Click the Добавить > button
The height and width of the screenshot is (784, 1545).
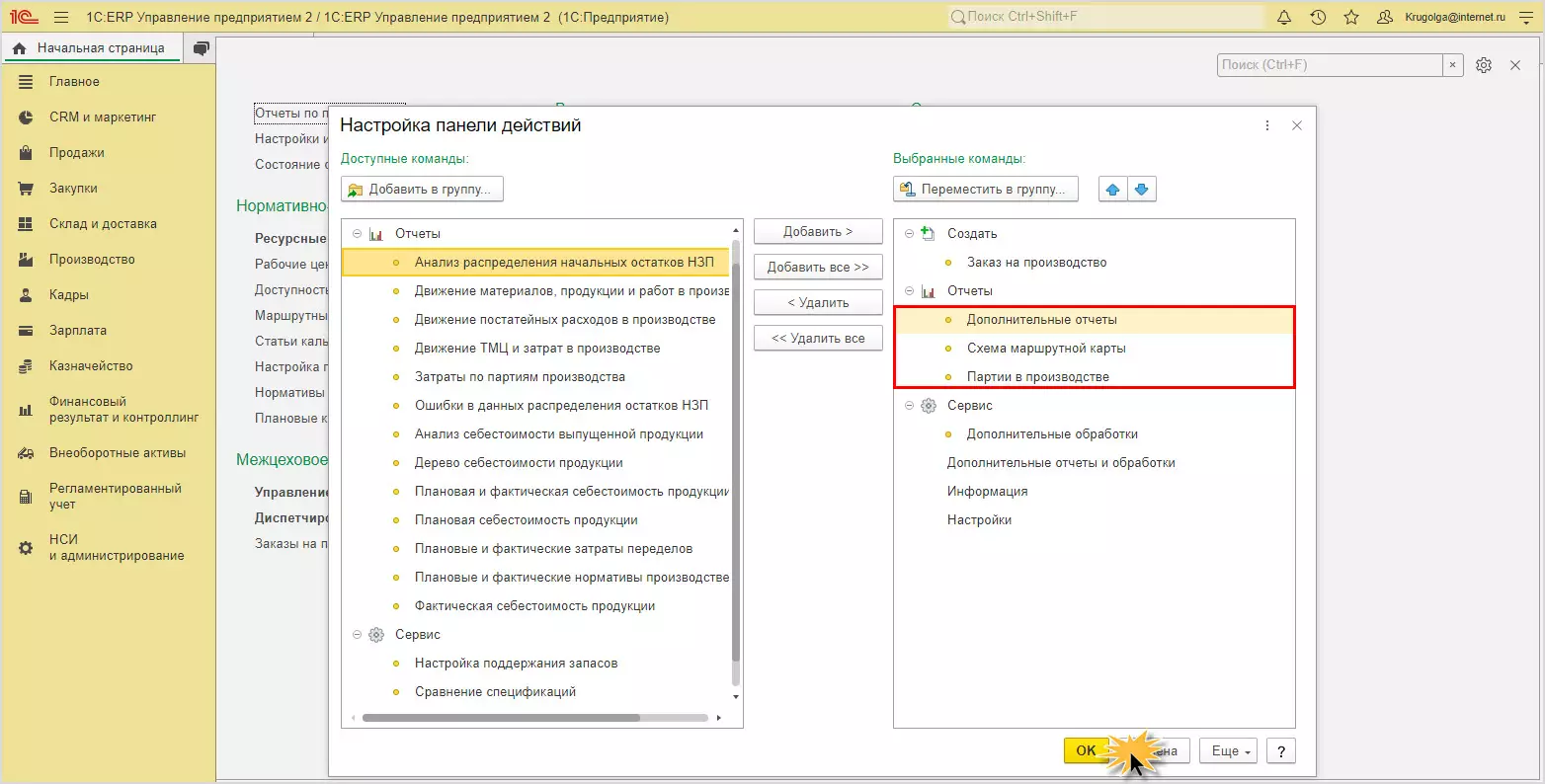click(818, 232)
